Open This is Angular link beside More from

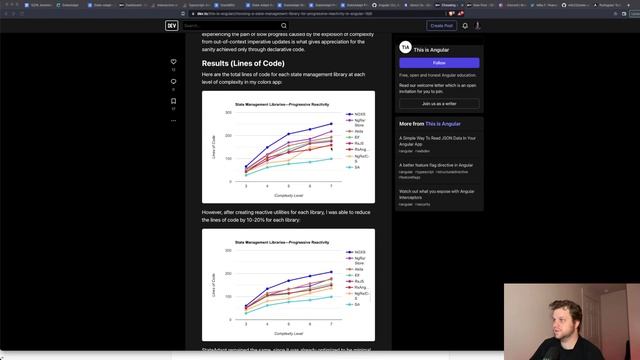[443, 124]
